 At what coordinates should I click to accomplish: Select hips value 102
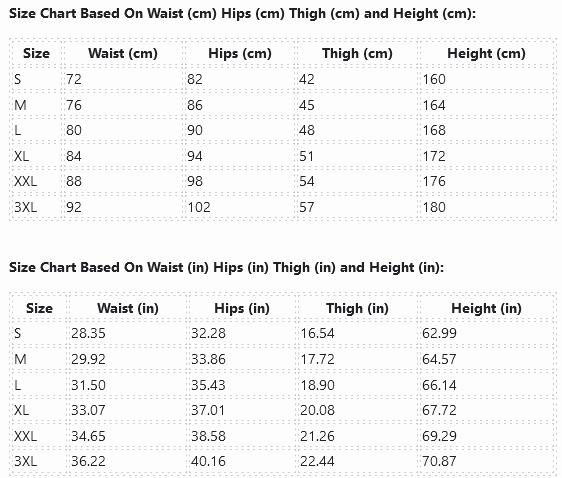199,207
